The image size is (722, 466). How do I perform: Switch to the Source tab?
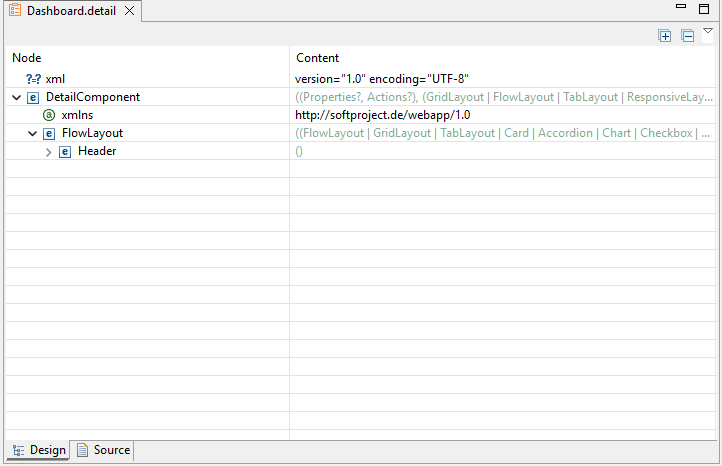(103, 451)
